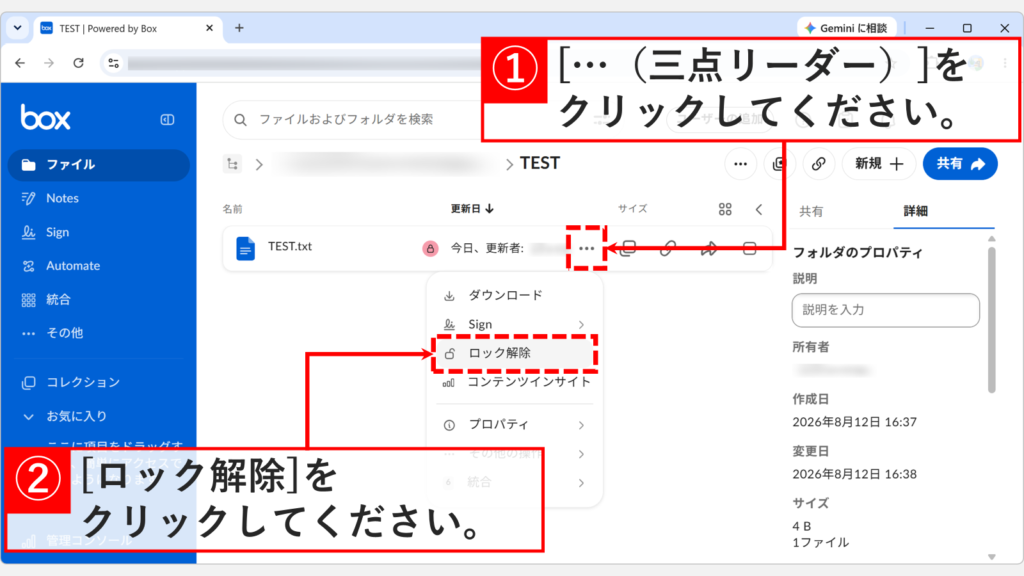This screenshot has height=576, width=1024.
Task: Tick the TEST.txt row checkbox
Action: (x=750, y=248)
